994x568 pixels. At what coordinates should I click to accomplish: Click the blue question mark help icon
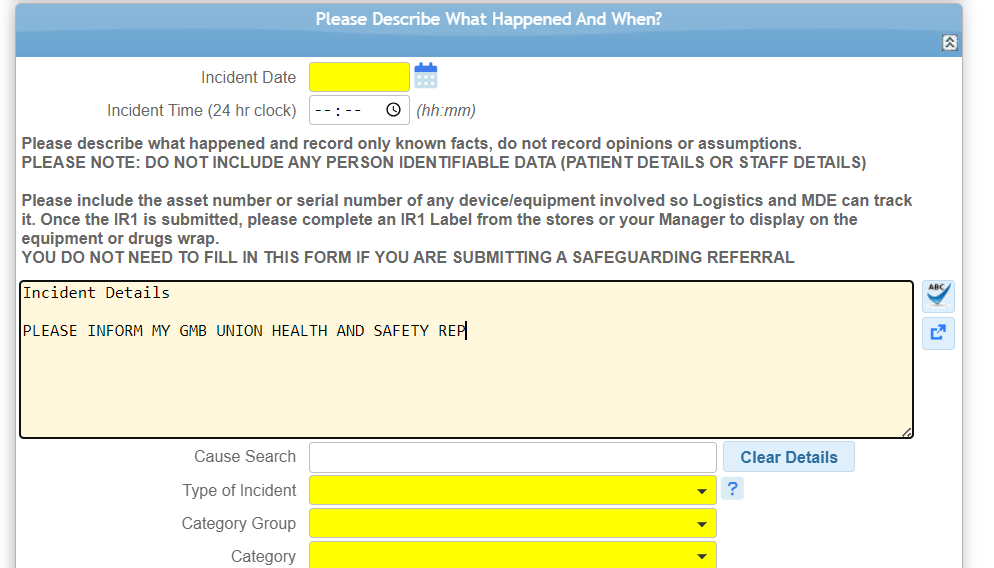pyautogui.click(x=732, y=489)
